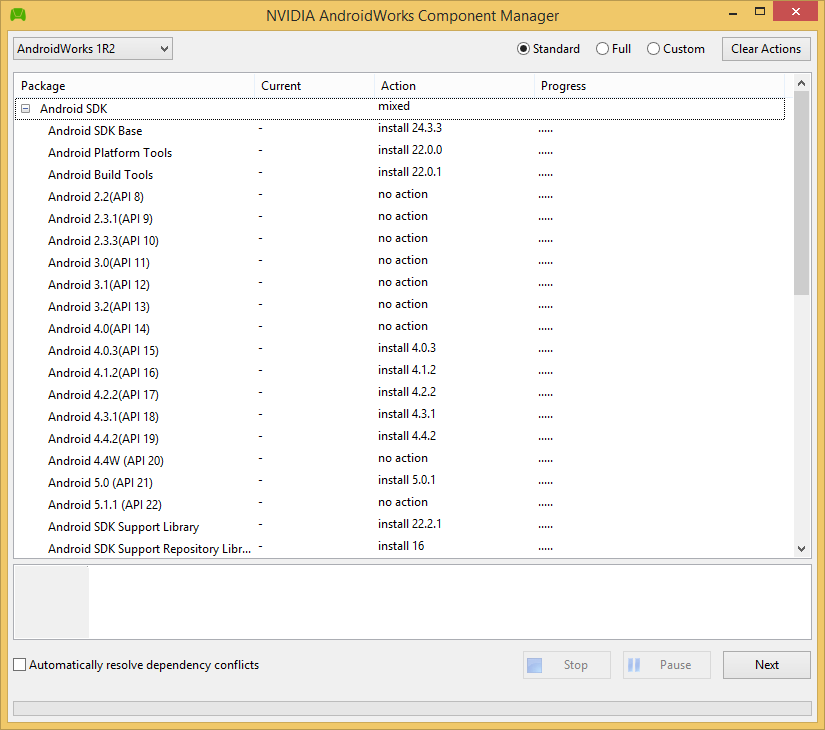This screenshot has height=730, width=825.
Task: Maximize the Component Manager window
Action: [x=760, y=12]
